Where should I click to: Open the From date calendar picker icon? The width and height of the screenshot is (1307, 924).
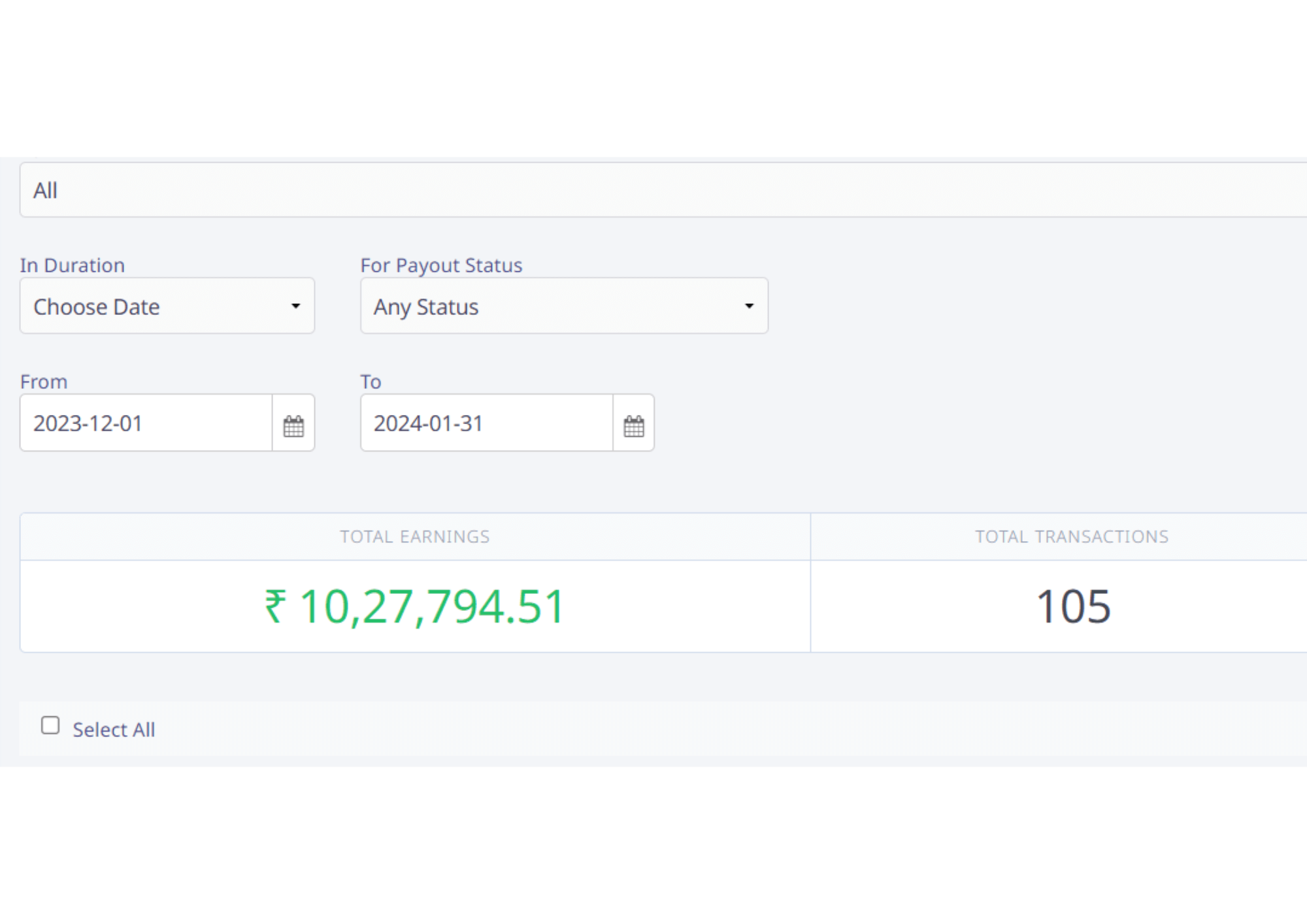tap(293, 425)
